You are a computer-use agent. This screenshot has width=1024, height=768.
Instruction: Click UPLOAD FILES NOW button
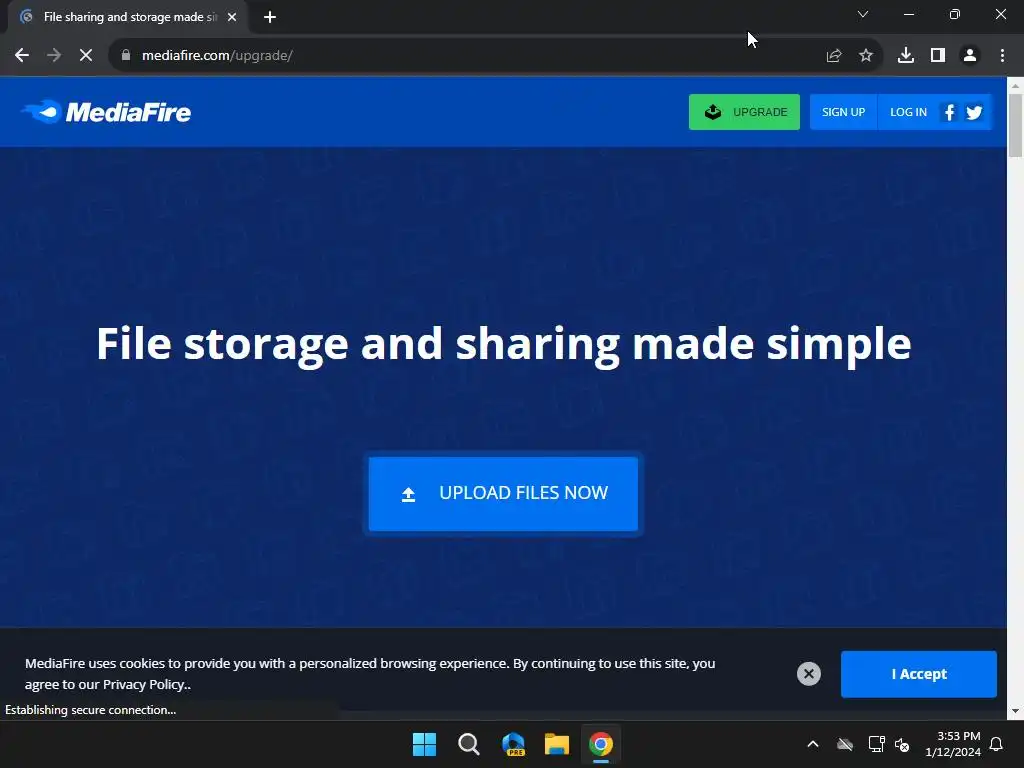503,494
